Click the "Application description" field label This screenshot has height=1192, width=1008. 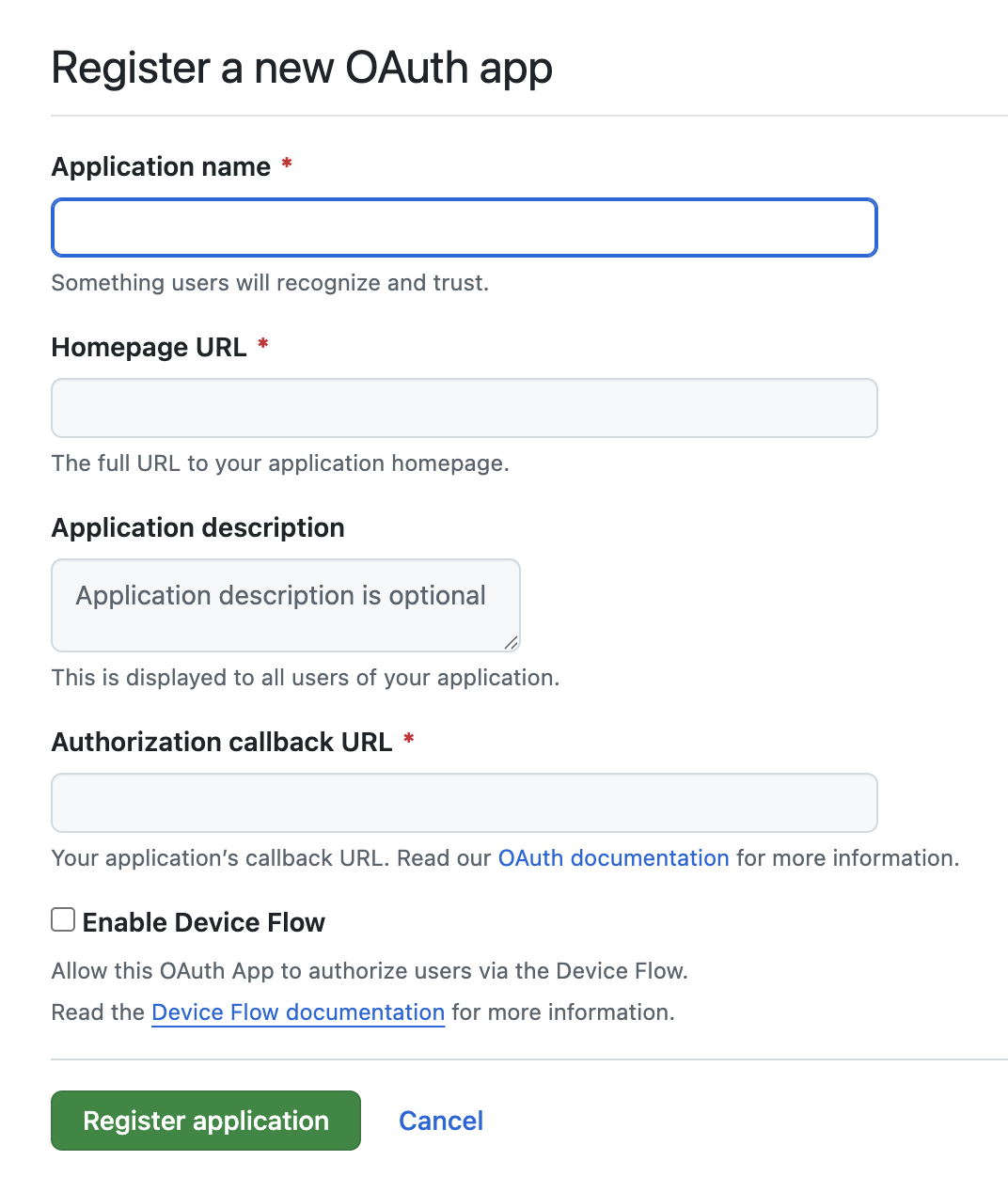pos(197,527)
